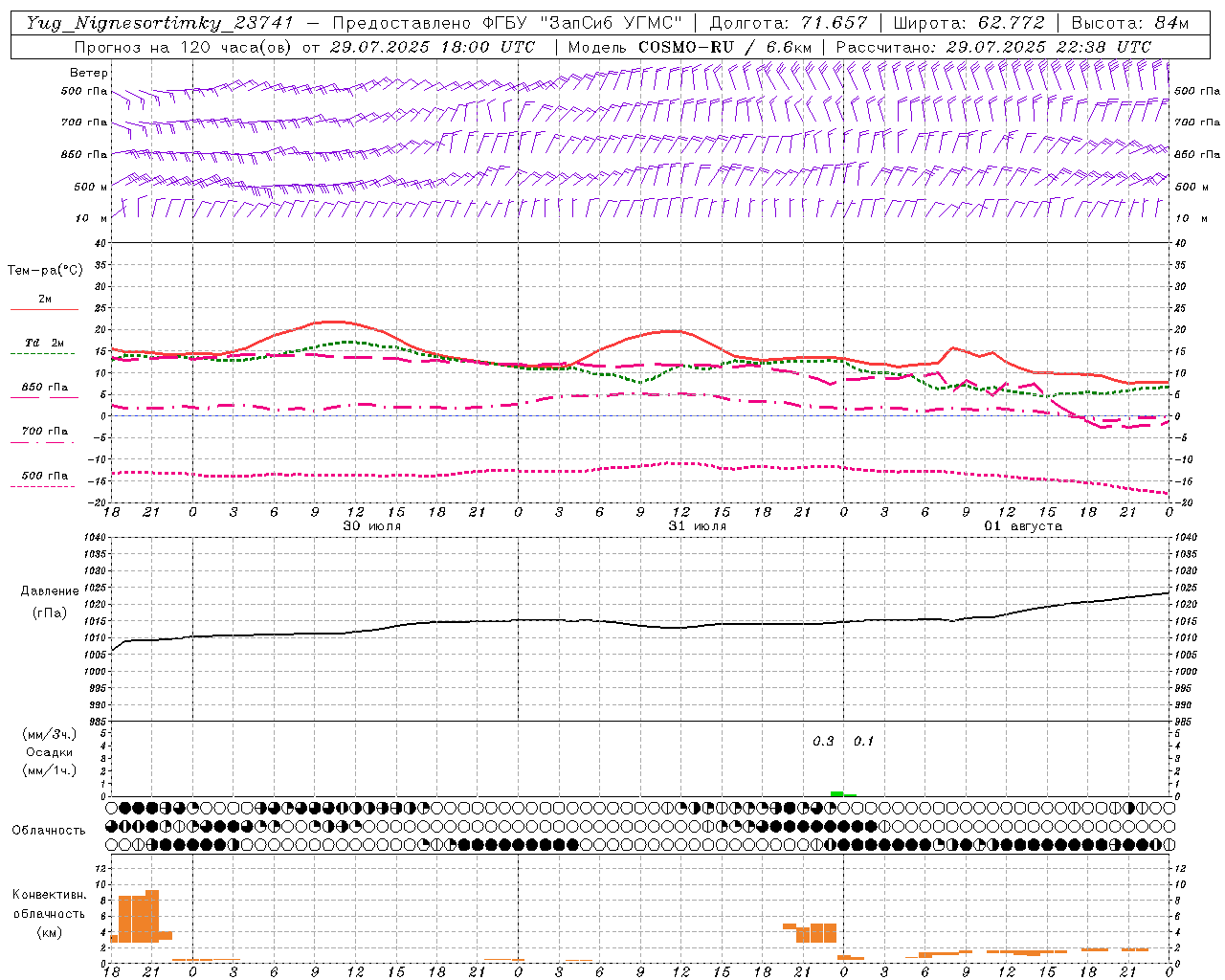Viewport: 1225px width, 980px height.
Task: Click the Модель COSMO-RU / 6.6км label
Action: [690, 46]
